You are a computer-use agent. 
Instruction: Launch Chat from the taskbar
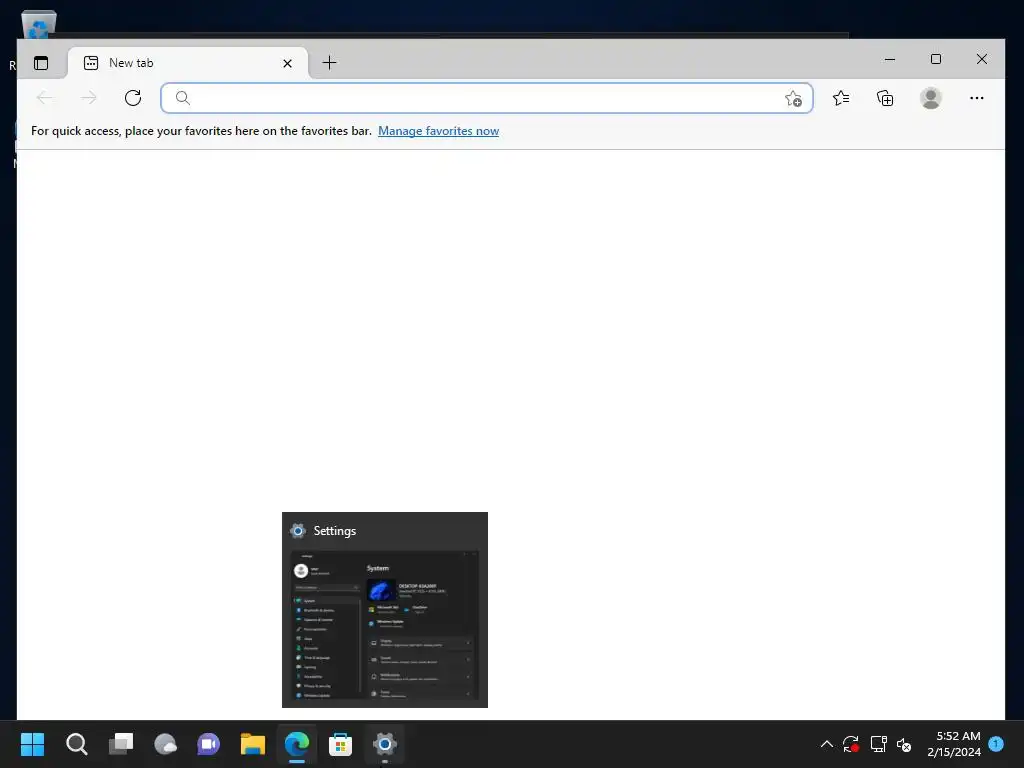pos(209,744)
